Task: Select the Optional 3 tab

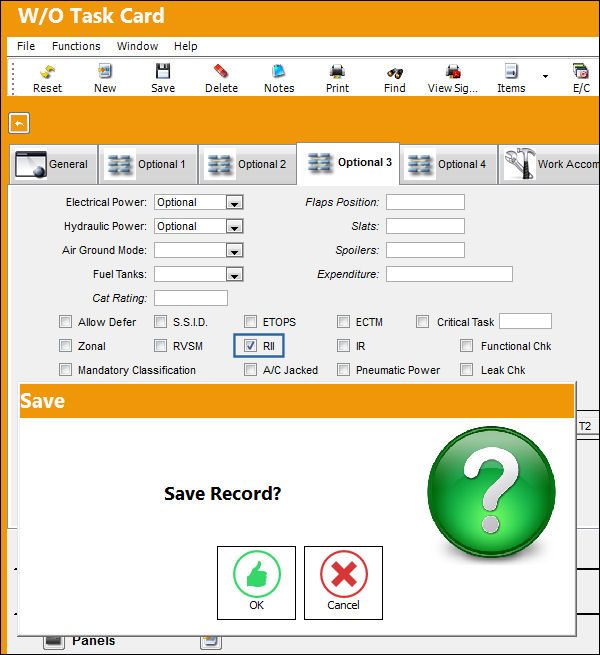Action: click(x=348, y=163)
